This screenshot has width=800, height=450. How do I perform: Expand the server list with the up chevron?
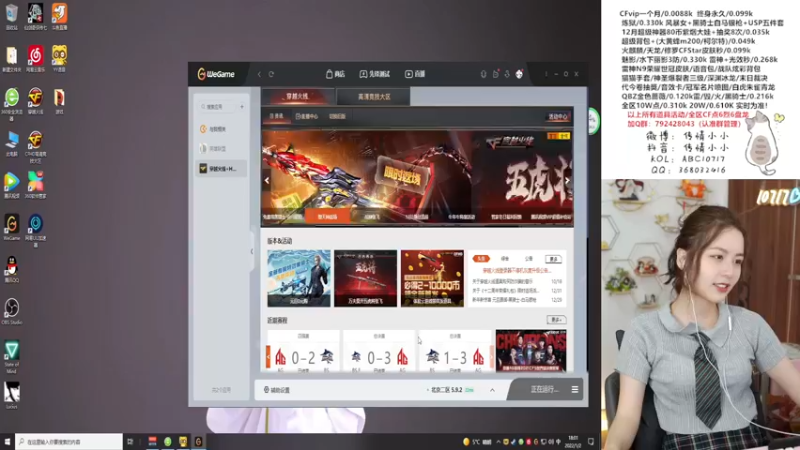coord(492,390)
